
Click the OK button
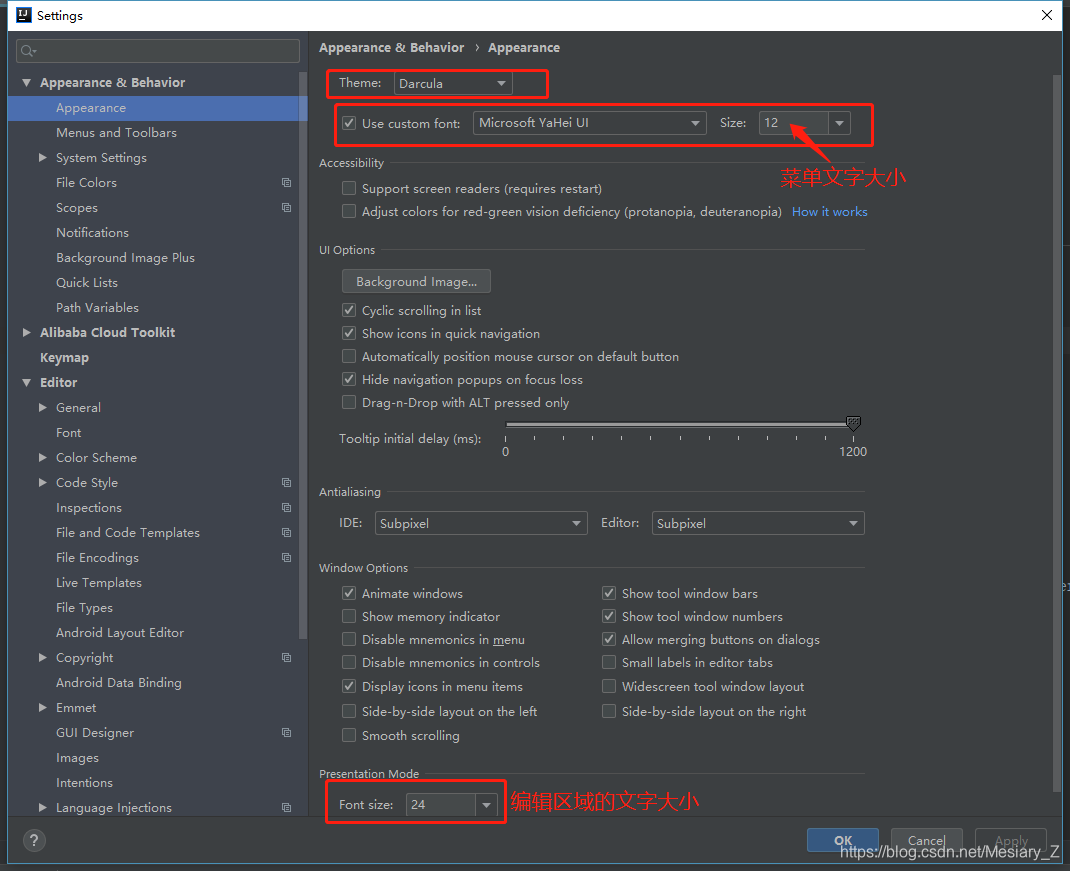point(843,840)
